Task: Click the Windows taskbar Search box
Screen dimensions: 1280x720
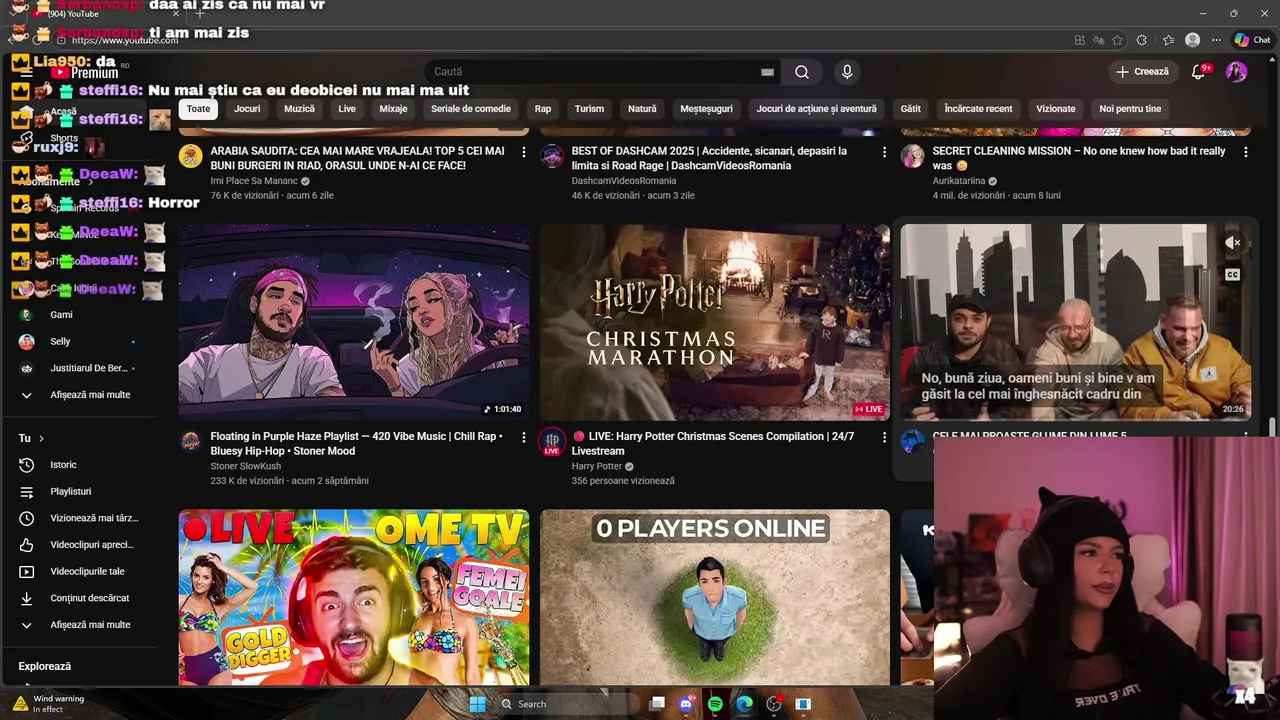Action: pyautogui.click(x=567, y=704)
